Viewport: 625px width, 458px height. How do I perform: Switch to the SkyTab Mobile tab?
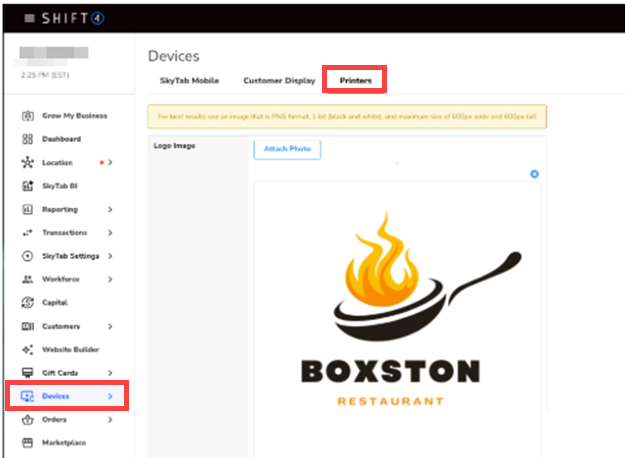[189, 80]
